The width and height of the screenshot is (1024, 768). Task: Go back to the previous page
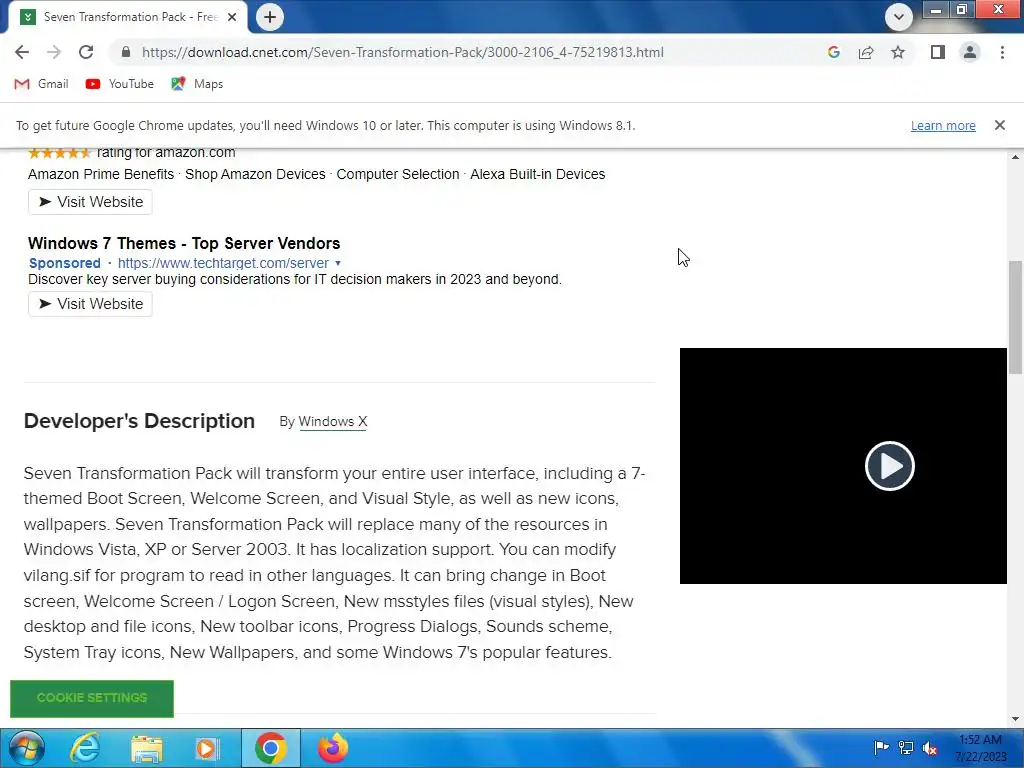click(22, 52)
